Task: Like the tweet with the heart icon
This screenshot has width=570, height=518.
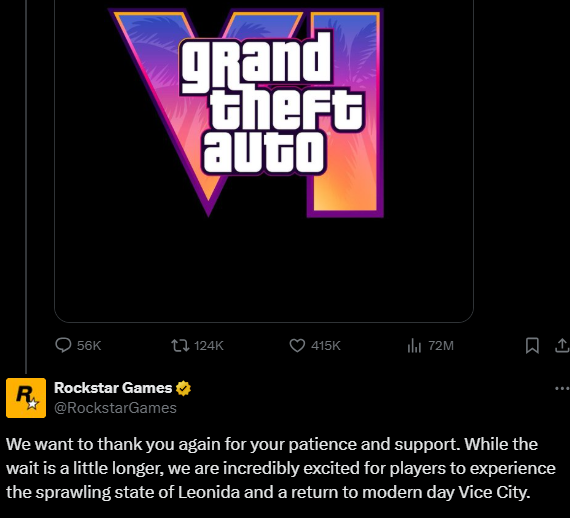Action: (297, 345)
